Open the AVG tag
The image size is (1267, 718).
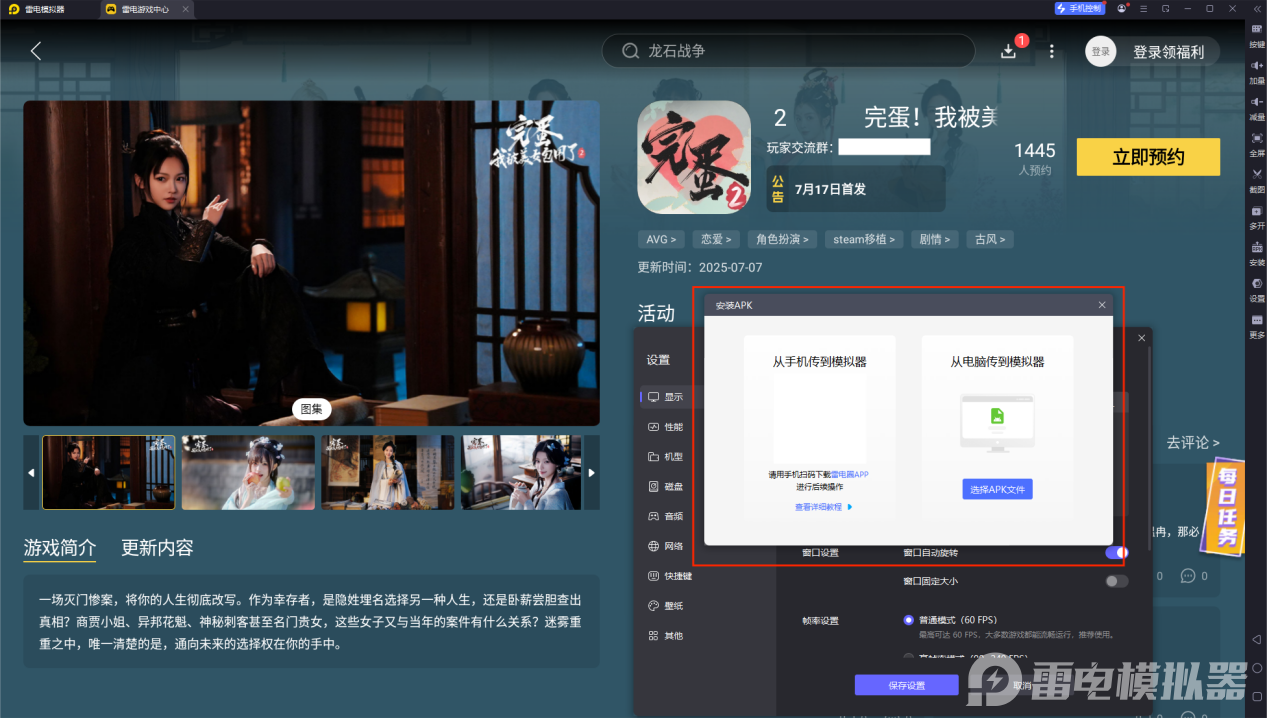[x=661, y=239]
